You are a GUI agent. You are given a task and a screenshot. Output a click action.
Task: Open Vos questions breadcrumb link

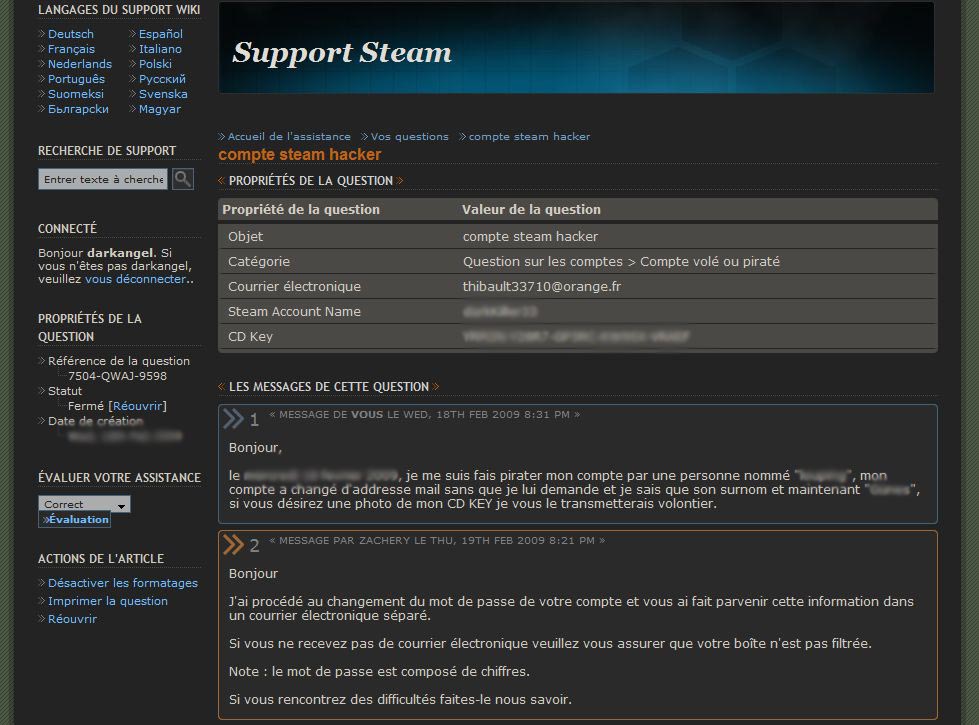[410, 136]
